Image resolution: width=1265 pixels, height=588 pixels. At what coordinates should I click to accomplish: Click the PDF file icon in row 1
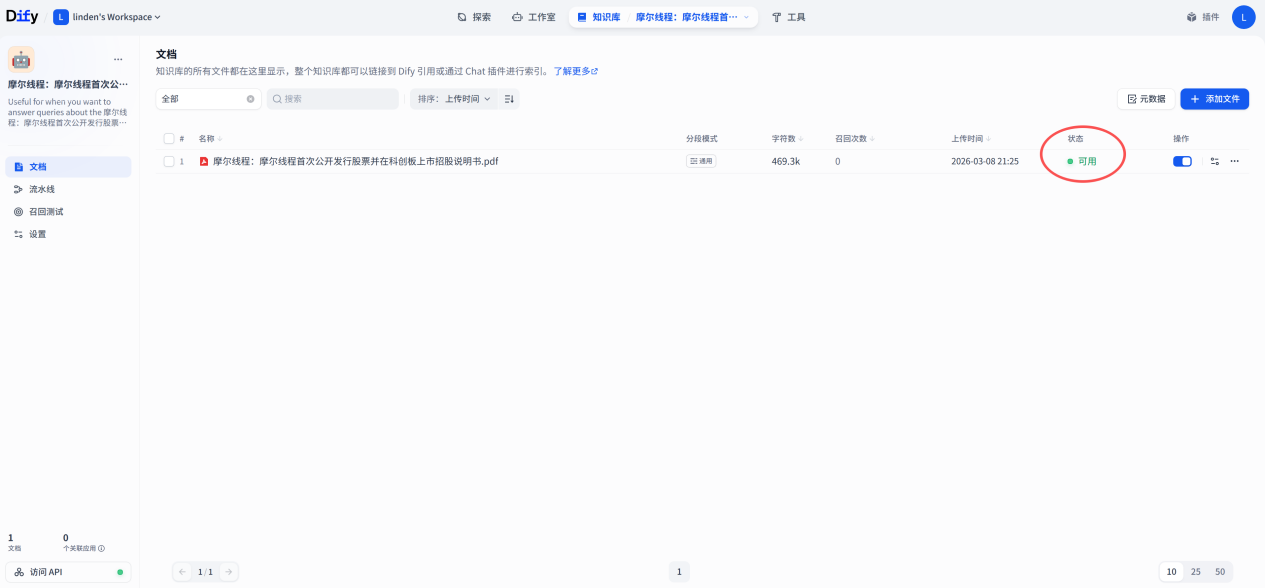204,161
